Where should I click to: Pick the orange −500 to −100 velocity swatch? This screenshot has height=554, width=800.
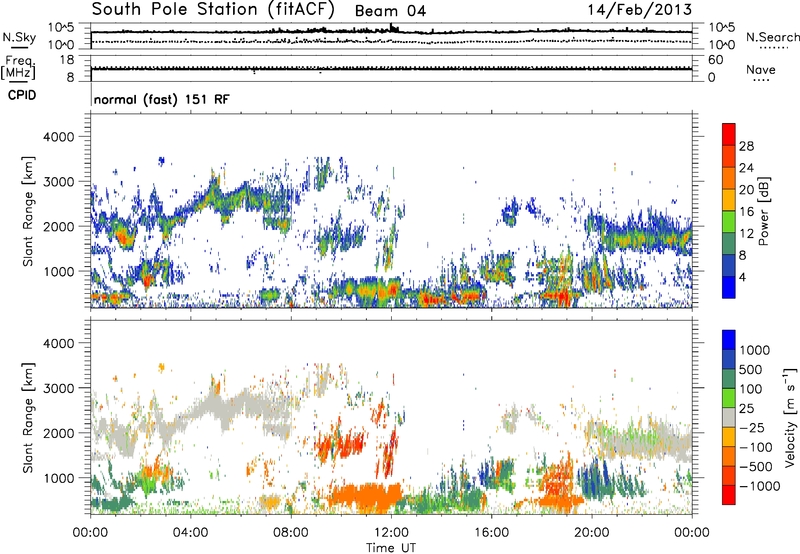[x=729, y=456]
